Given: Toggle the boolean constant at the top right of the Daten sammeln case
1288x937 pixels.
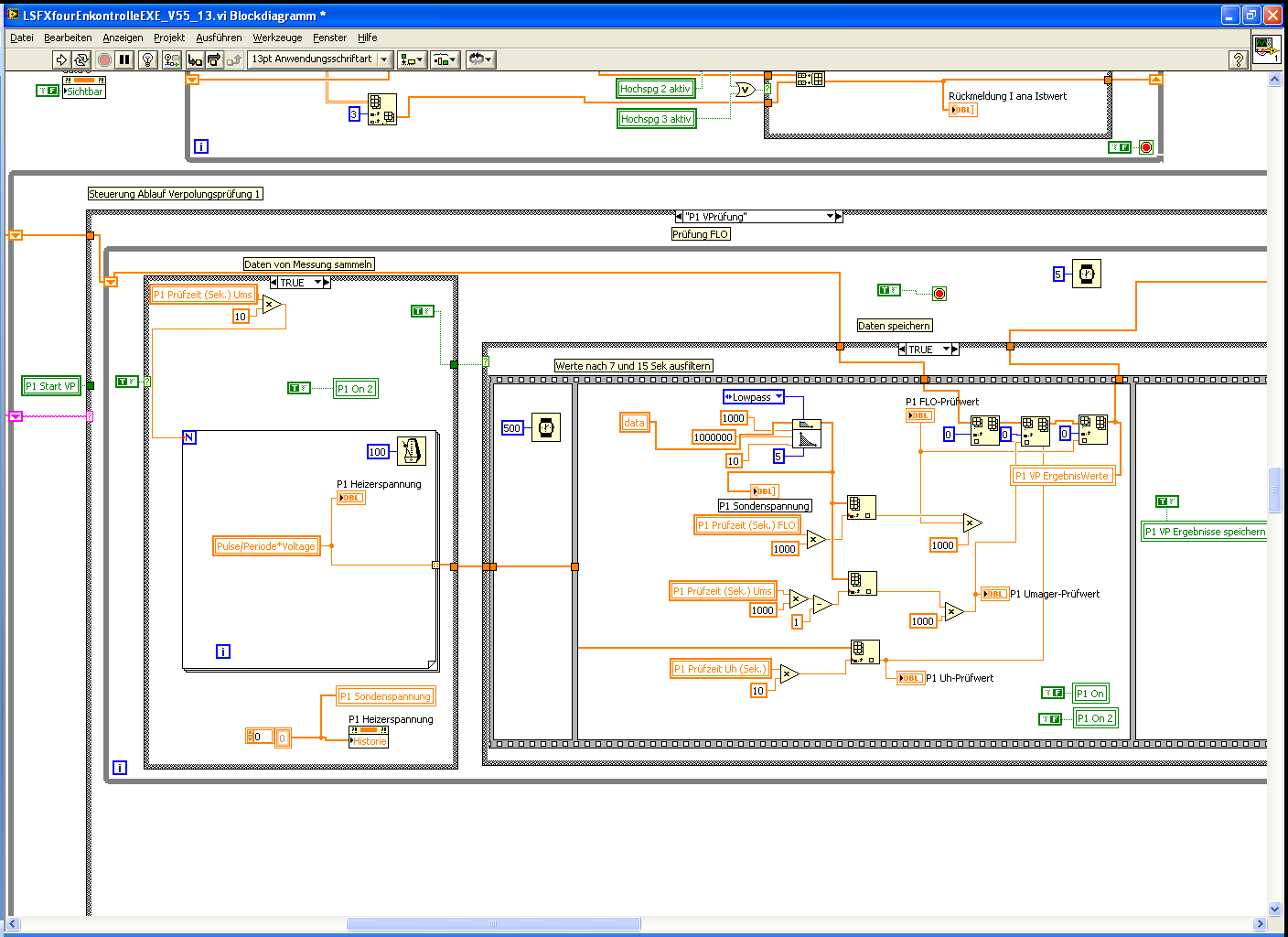Looking at the screenshot, I should coord(422,311).
